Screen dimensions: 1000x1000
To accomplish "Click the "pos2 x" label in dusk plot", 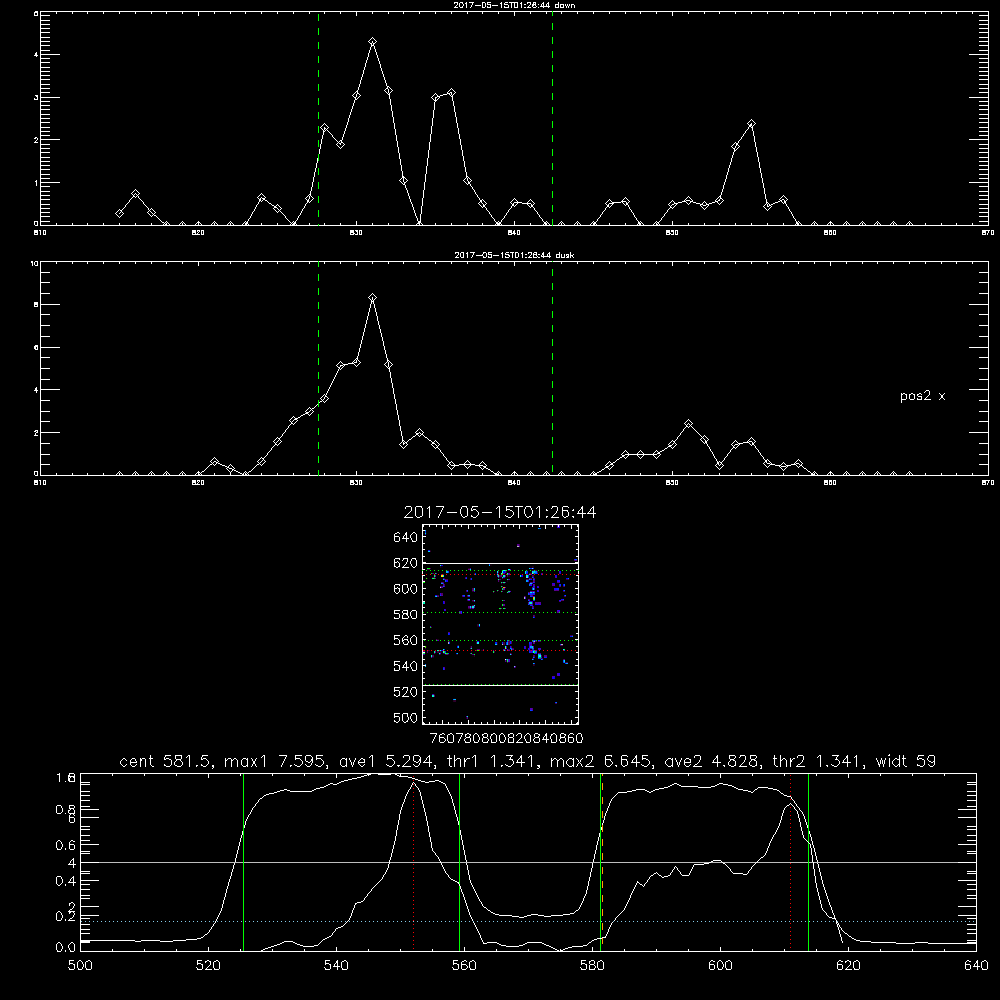I will pyautogui.click(x=922, y=396).
